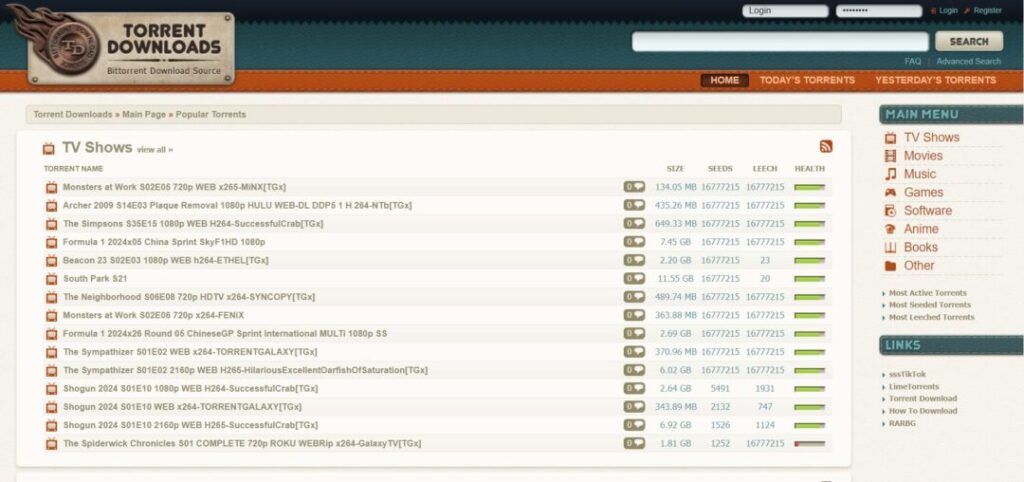Select TV Shows in Main Menu
The height and width of the screenshot is (482, 1024).
(x=931, y=138)
